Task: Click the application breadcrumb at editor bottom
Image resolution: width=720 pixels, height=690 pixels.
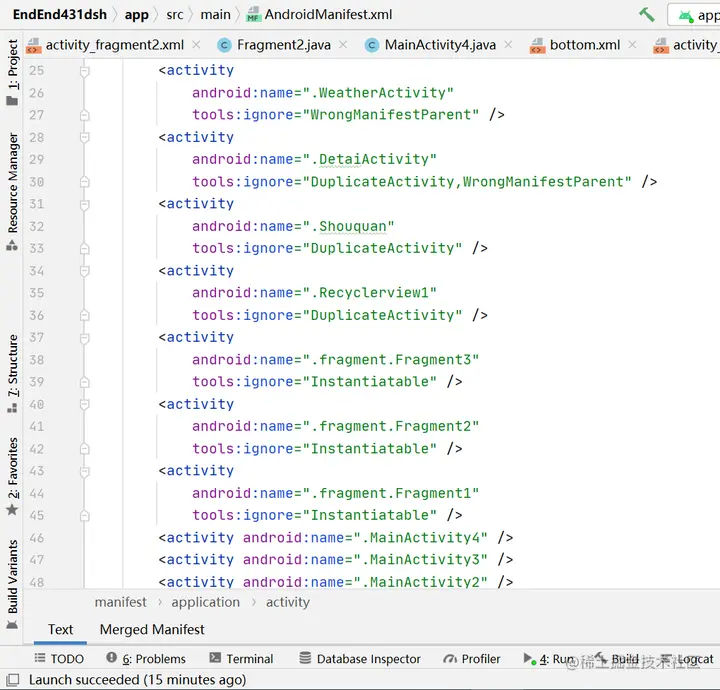Action: (x=205, y=602)
